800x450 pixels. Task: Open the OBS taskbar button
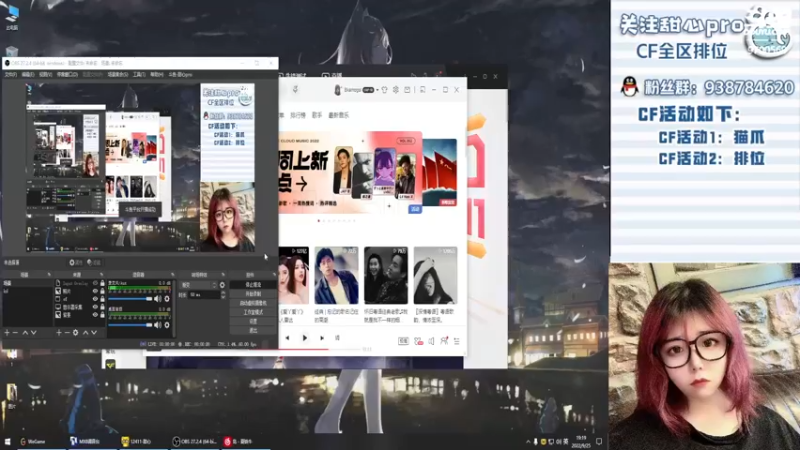click(x=195, y=441)
